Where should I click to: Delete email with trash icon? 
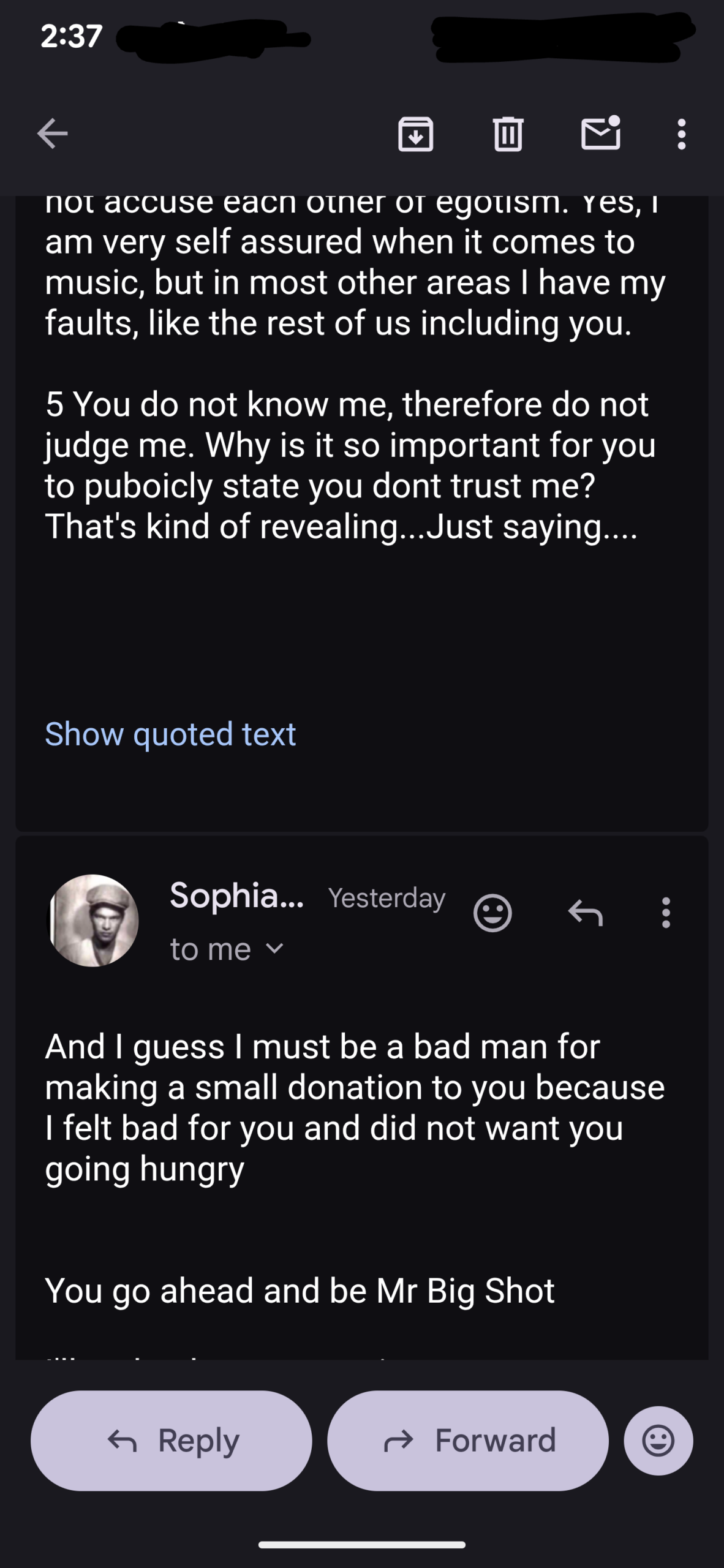click(x=508, y=134)
